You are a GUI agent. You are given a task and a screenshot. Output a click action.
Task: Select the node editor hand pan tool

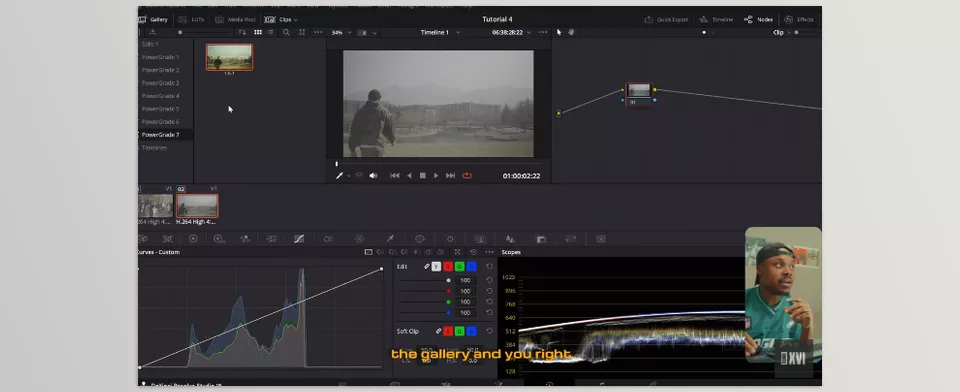tap(571, 32)
